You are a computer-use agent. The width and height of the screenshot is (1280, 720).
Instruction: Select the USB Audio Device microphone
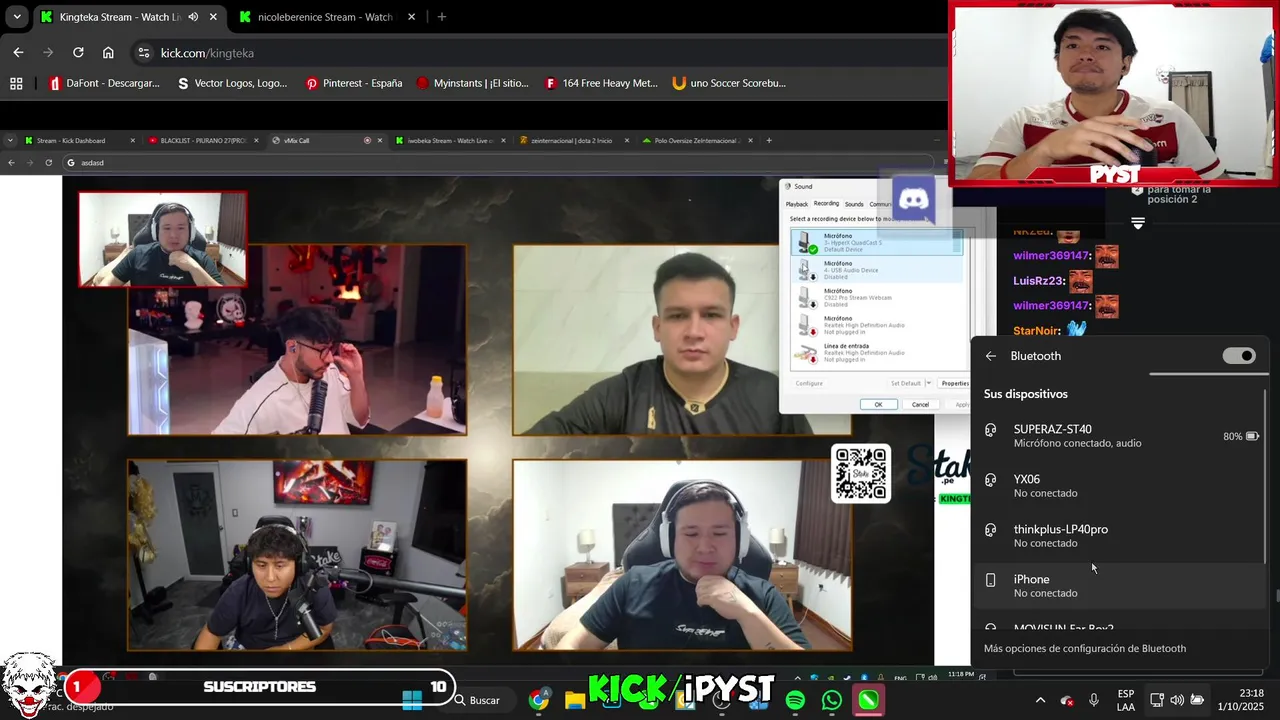point(877,269)
